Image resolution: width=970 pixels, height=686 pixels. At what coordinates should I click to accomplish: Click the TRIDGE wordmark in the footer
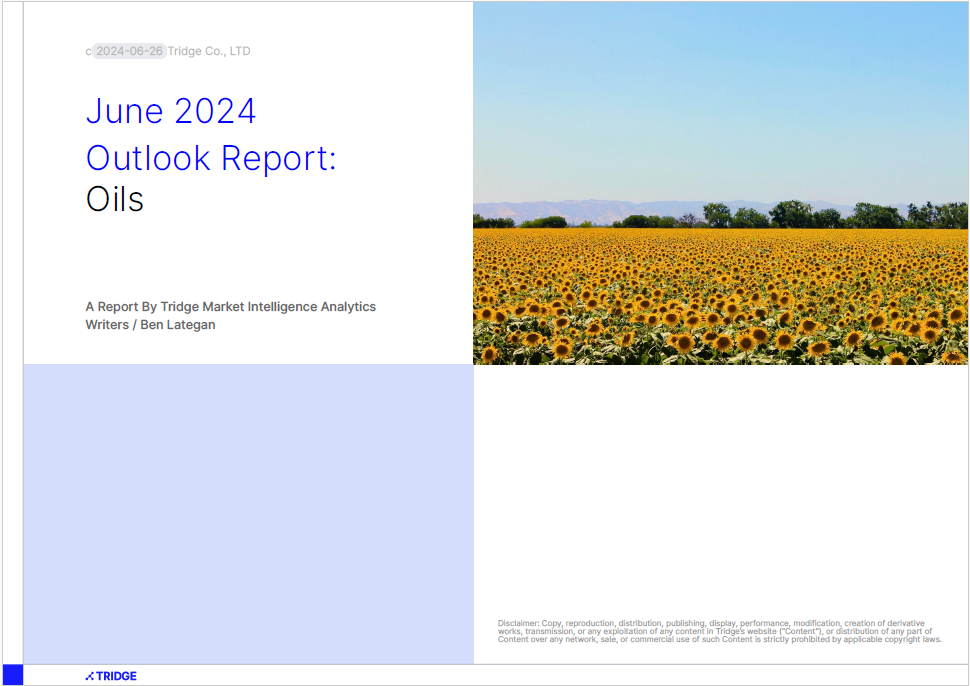(116, 676)
